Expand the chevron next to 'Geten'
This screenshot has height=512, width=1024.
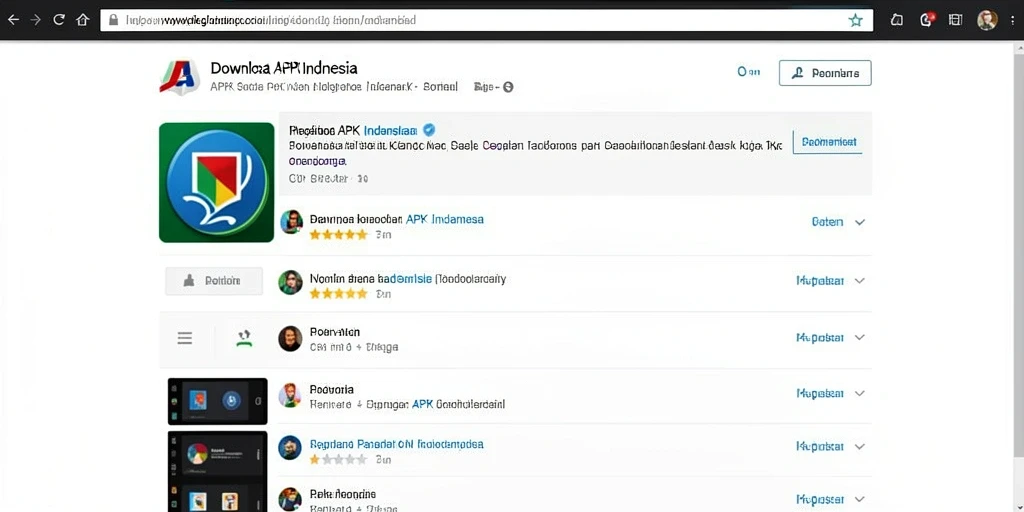(860, 222)
